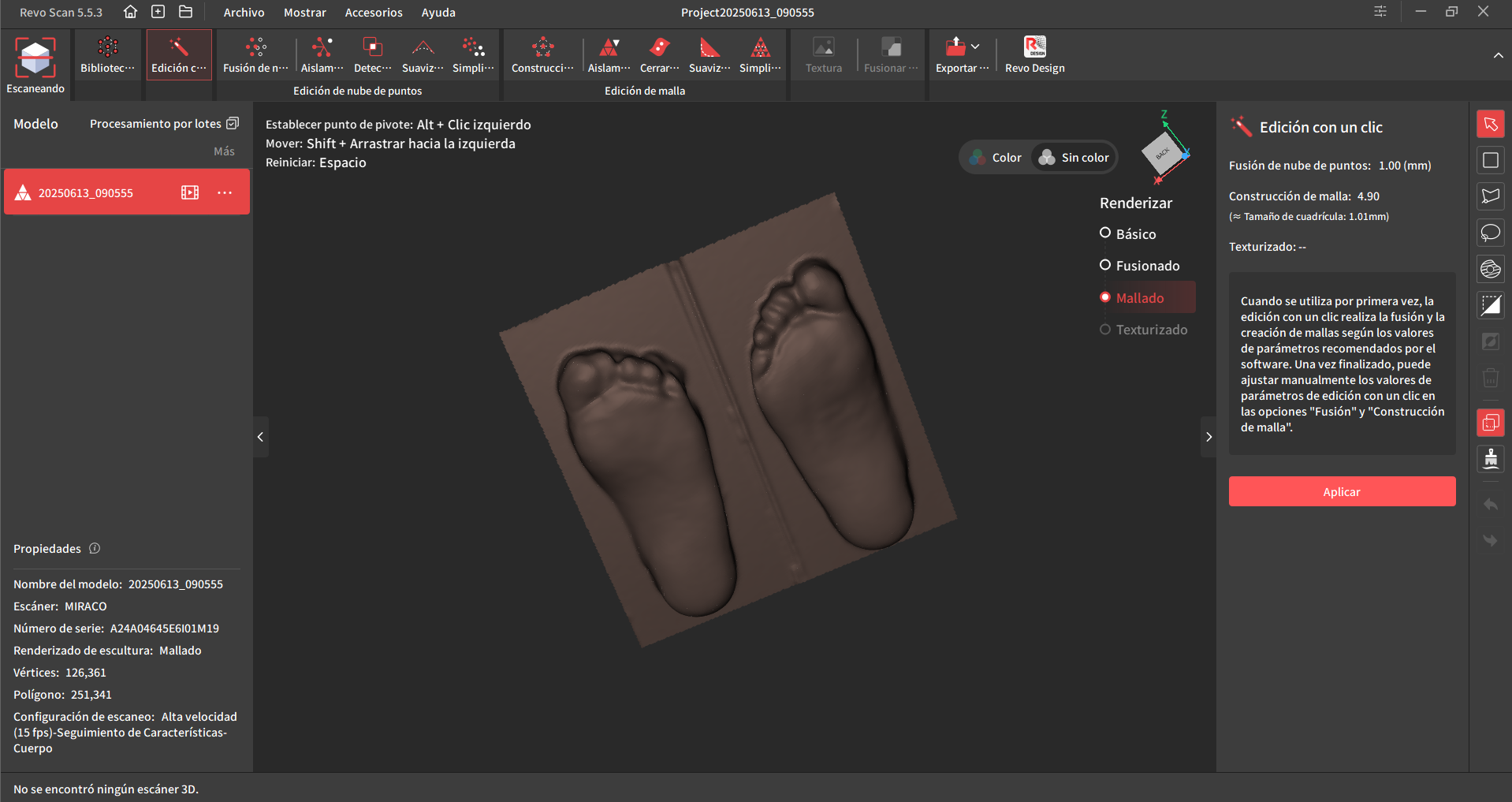The width and height of the screenshot is (1512, 802).
Task: Click status text No se encontró ningún escáner 3D
Action: click(x=106, y=789)
